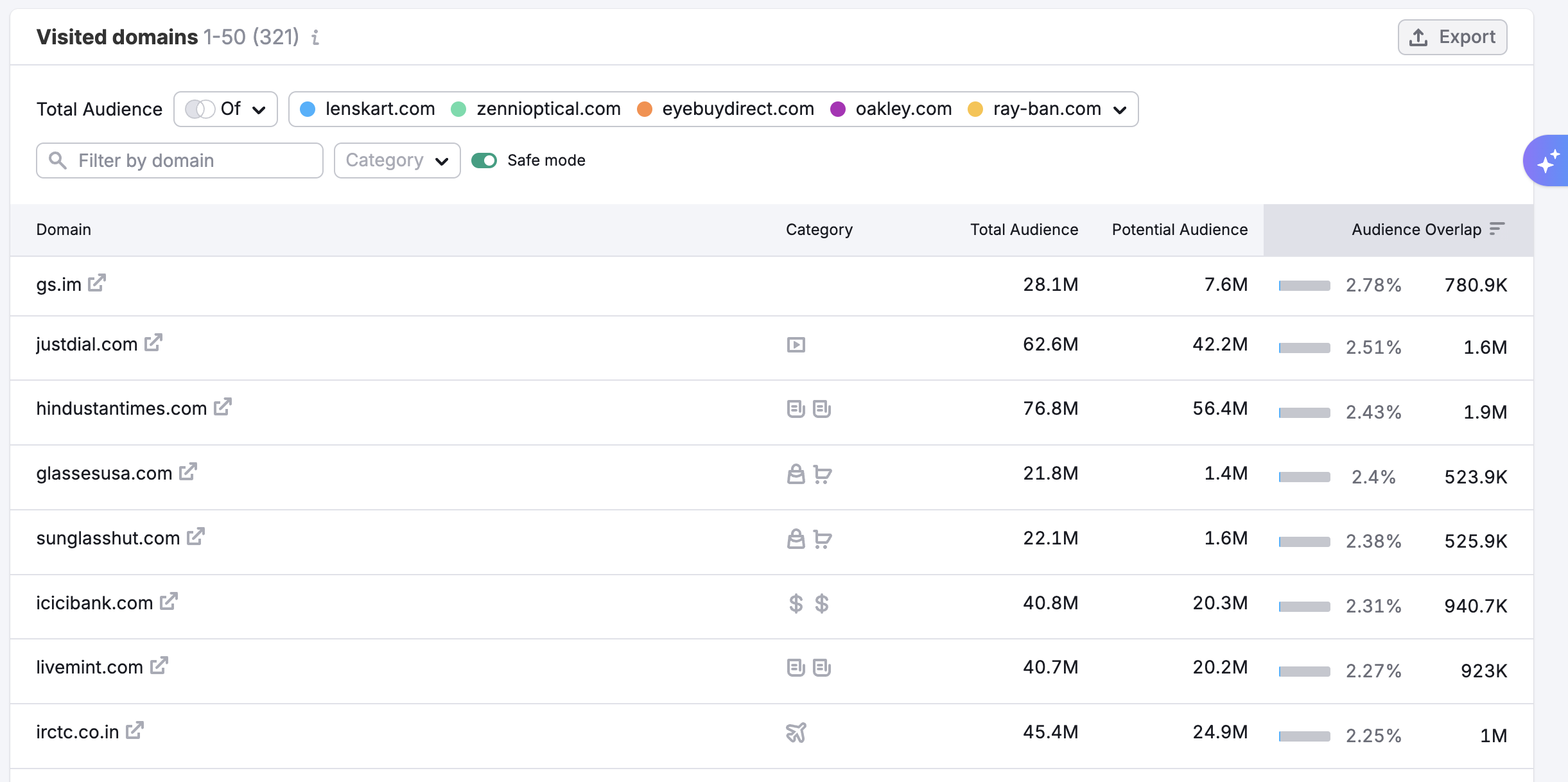Click icicibank.com dollar category icon

point(796,603)
